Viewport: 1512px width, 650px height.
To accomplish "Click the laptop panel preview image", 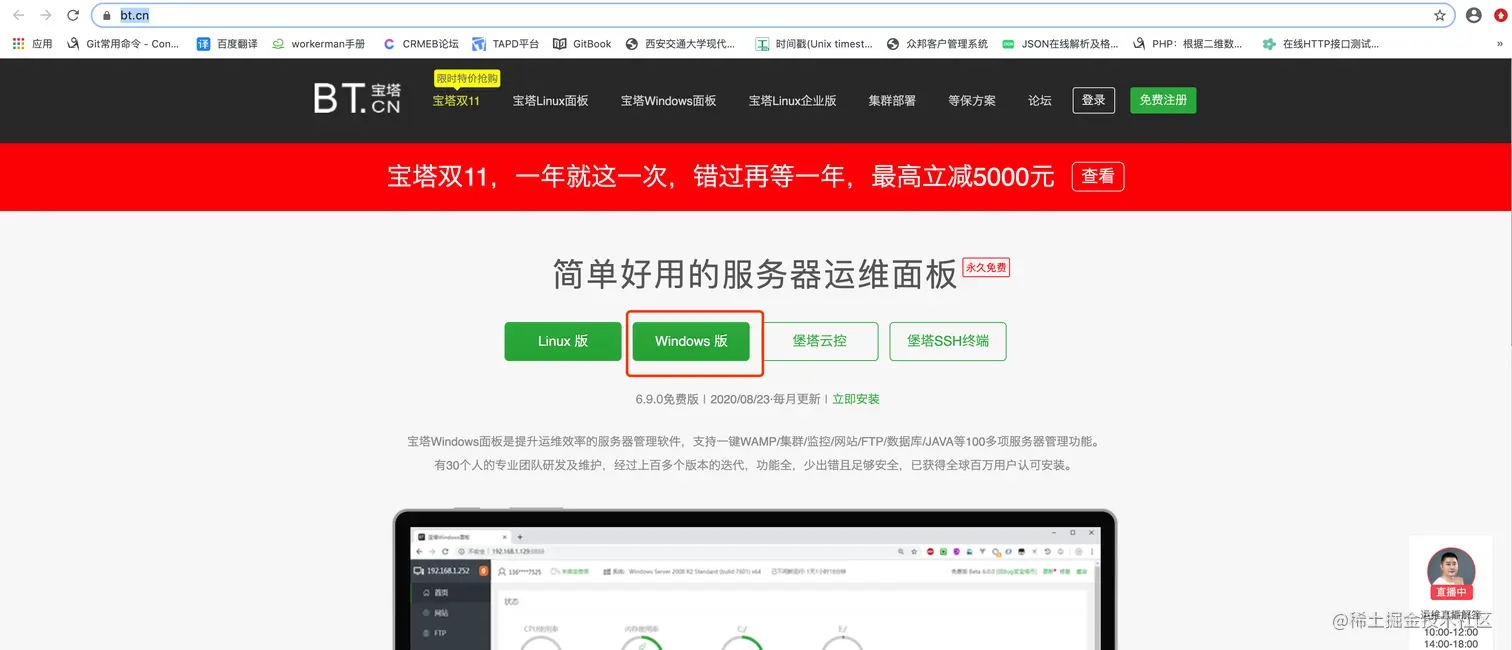I will 755,580.
